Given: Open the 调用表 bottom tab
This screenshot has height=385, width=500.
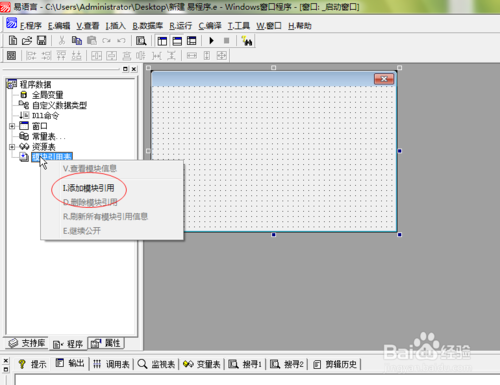Looking at the screenshot, I should click(x=111, y=364).
